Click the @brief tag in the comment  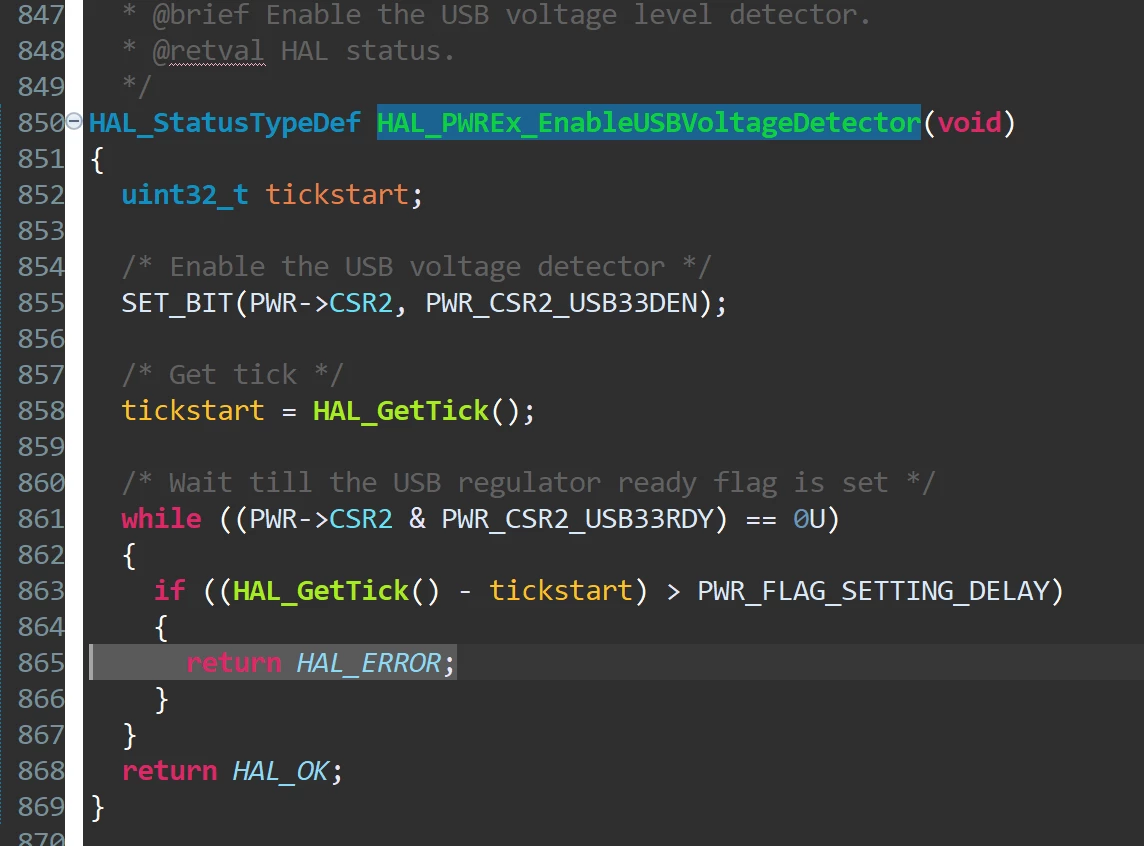point(201,15)
